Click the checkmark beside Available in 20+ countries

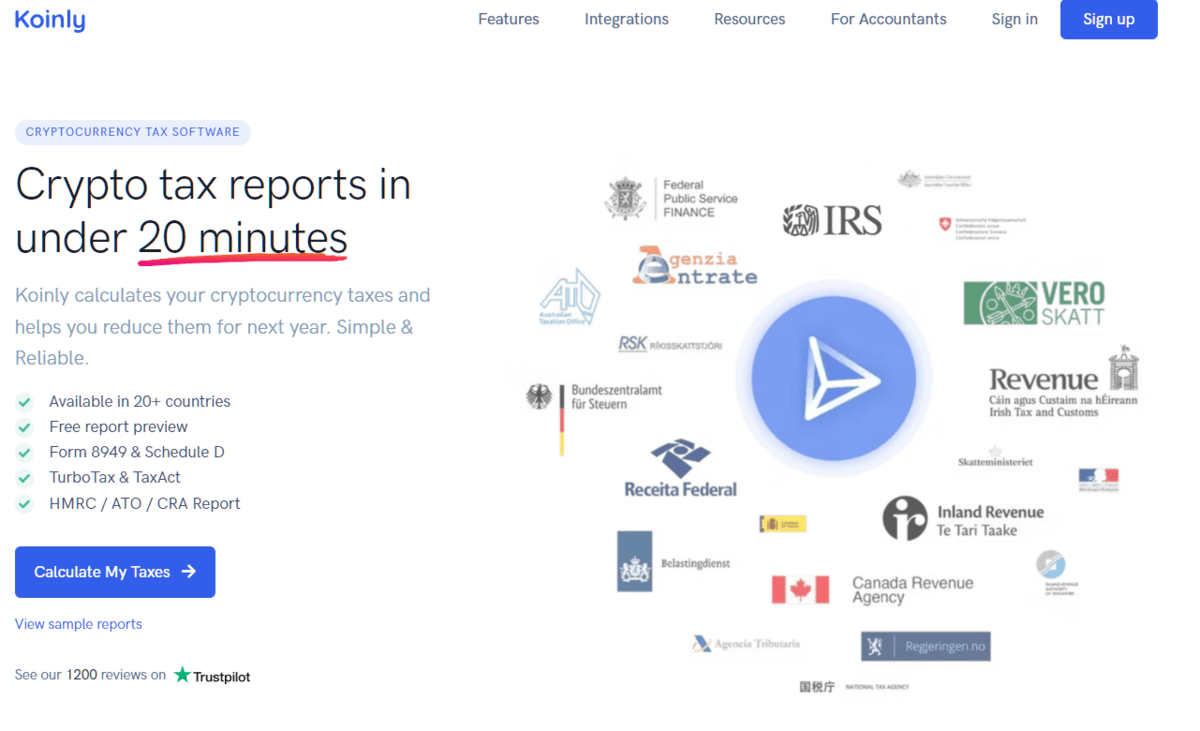point(24,402)
